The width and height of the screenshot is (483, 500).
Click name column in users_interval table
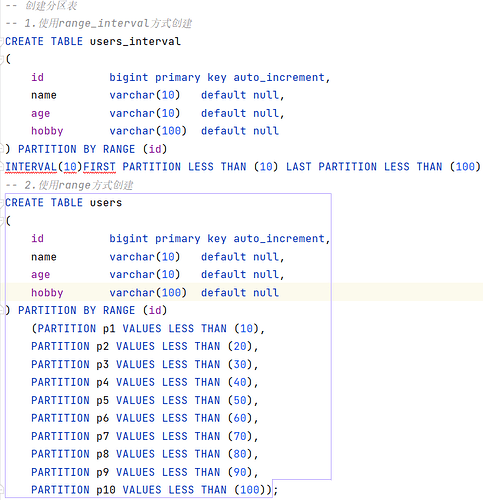click(44, 95)
